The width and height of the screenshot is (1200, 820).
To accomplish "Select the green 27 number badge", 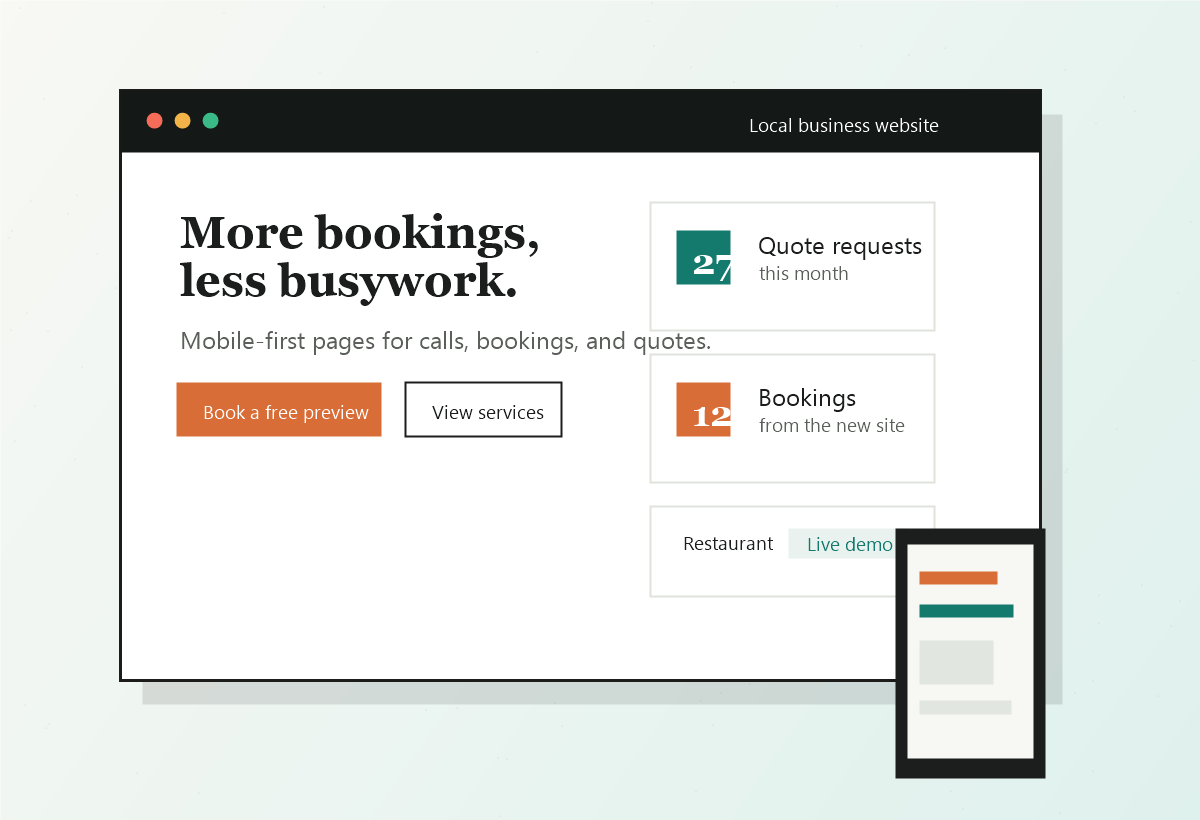I will pyautogui.click(x=703, y=258).
